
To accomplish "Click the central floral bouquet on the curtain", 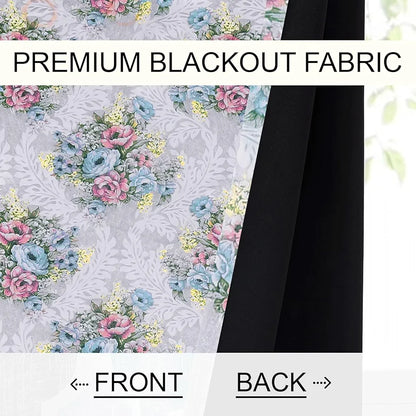I will tap(112, 157).
